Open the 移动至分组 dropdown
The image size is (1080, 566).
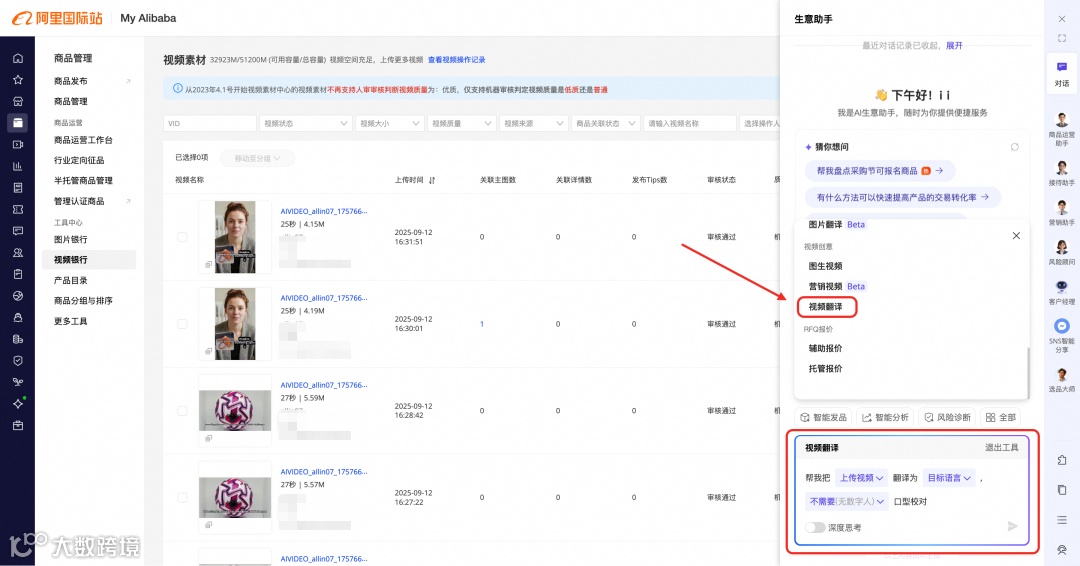click(x=257, y=158)
